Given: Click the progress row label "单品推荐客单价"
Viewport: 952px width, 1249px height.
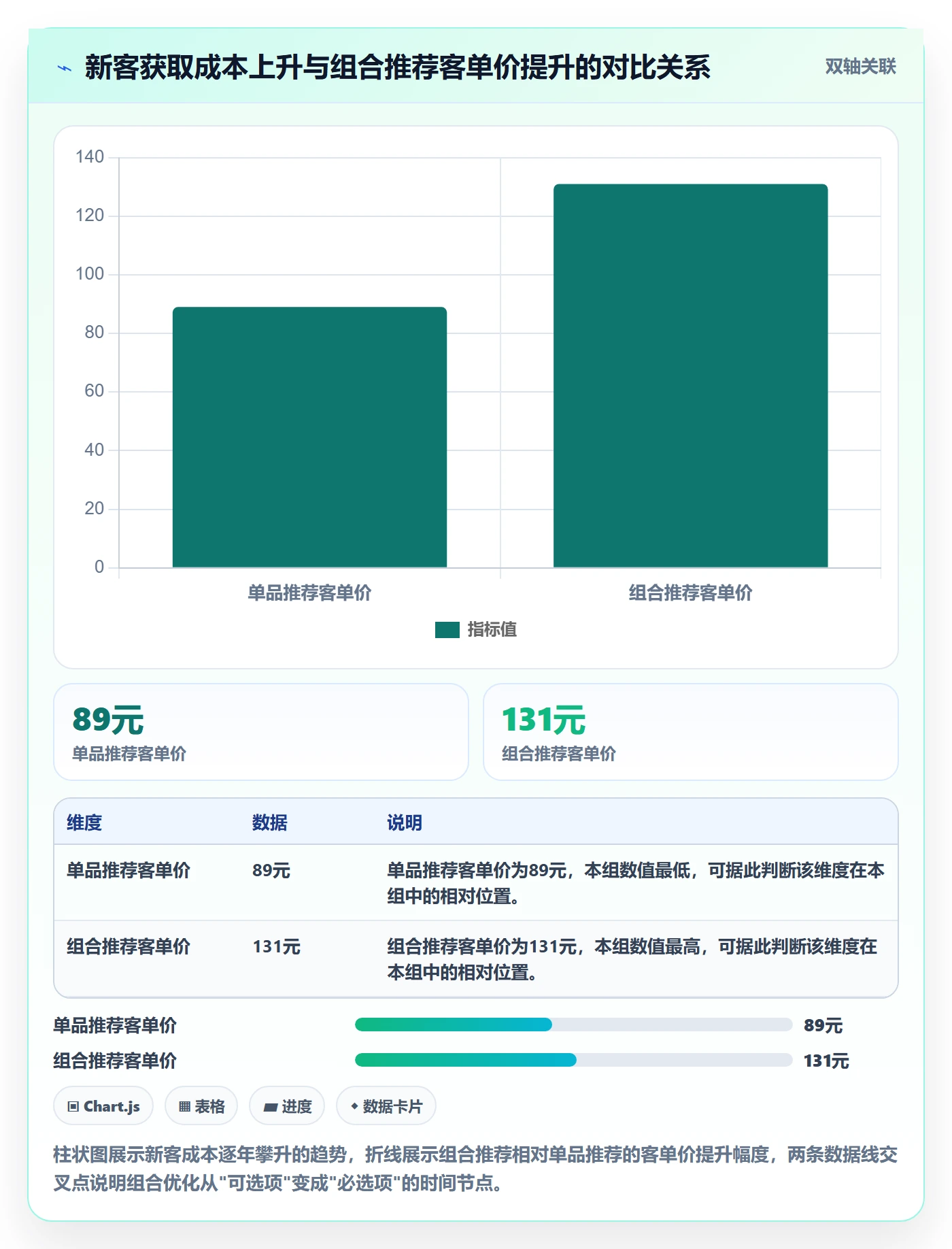Looking at the screenshot, I should coord(115,1025).
